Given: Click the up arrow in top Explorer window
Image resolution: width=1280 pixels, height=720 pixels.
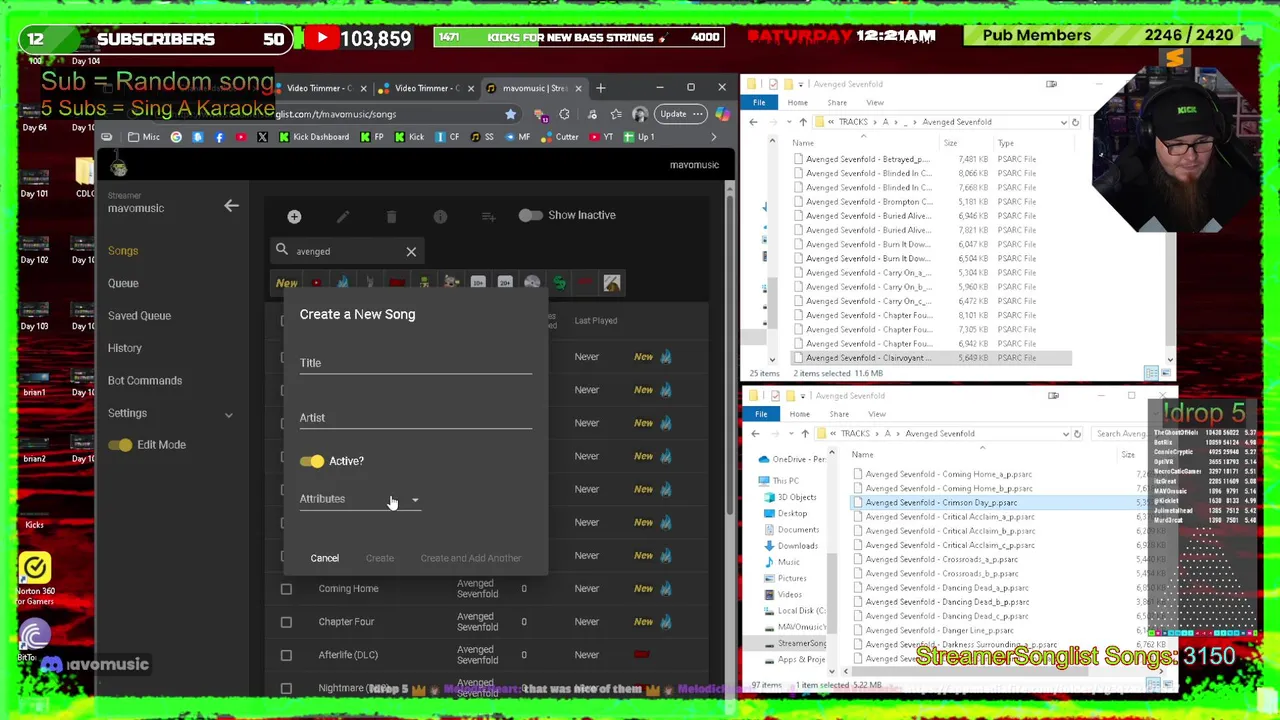Looking at the screenshot, I should [x=802, y=122].
